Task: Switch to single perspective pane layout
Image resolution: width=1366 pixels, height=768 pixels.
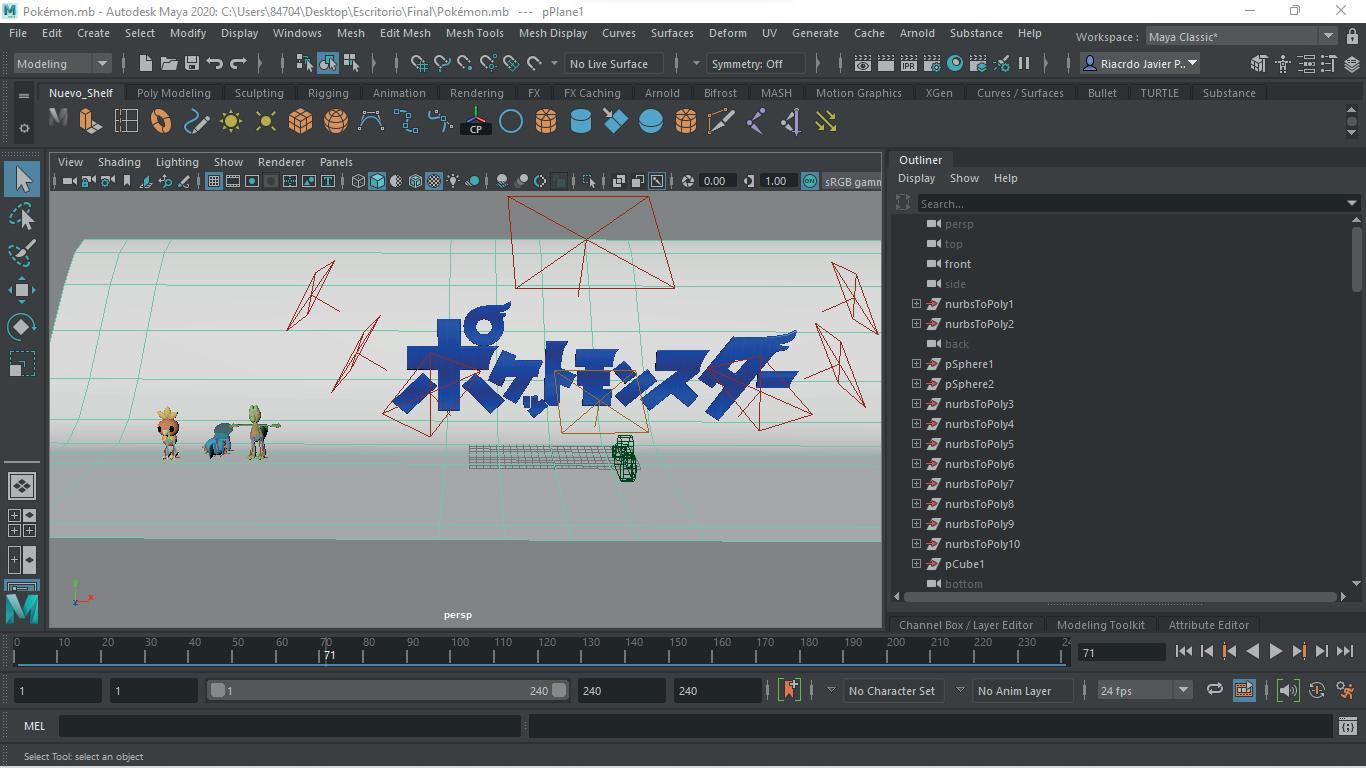Action: (x=22, y=486)
